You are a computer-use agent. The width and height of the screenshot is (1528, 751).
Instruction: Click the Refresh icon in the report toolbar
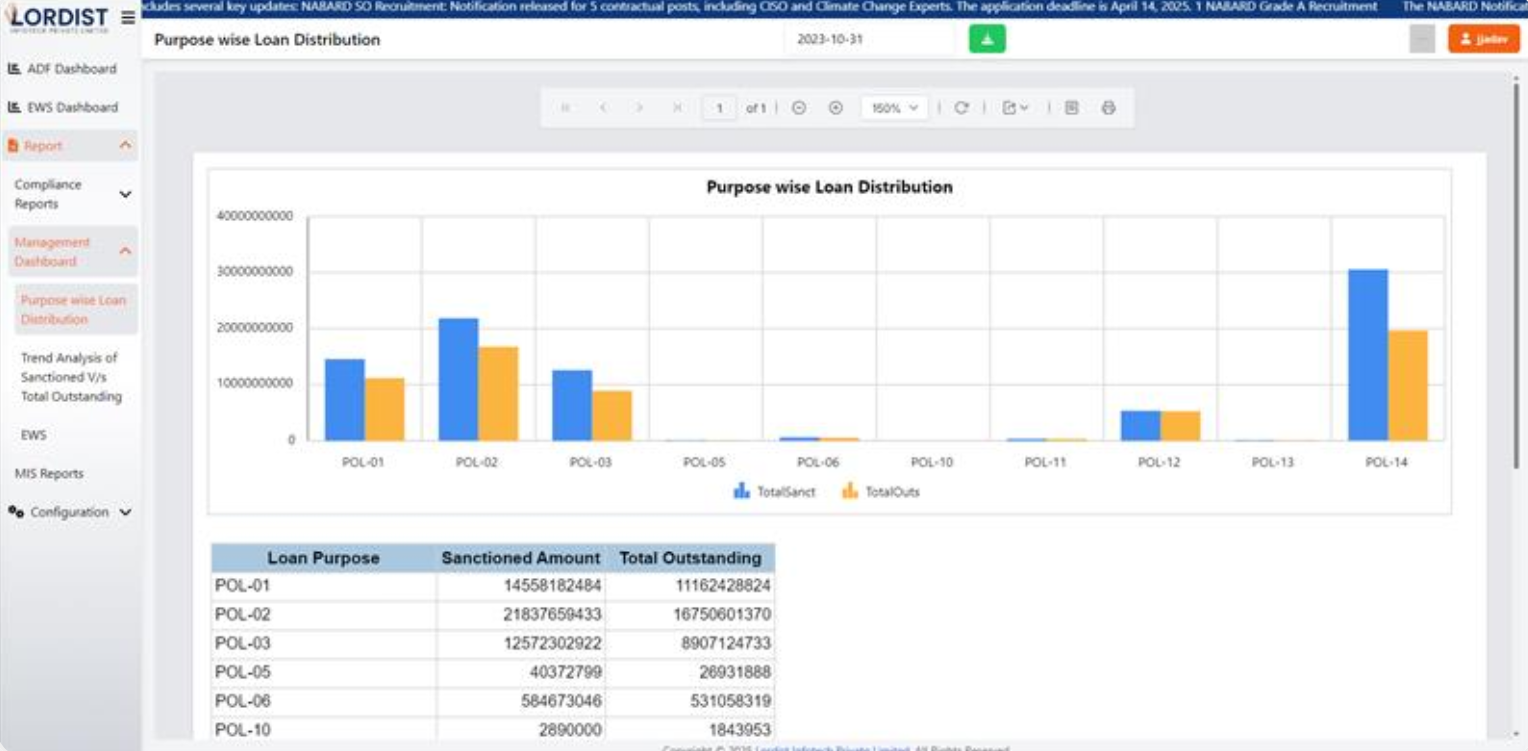[962, 108]
